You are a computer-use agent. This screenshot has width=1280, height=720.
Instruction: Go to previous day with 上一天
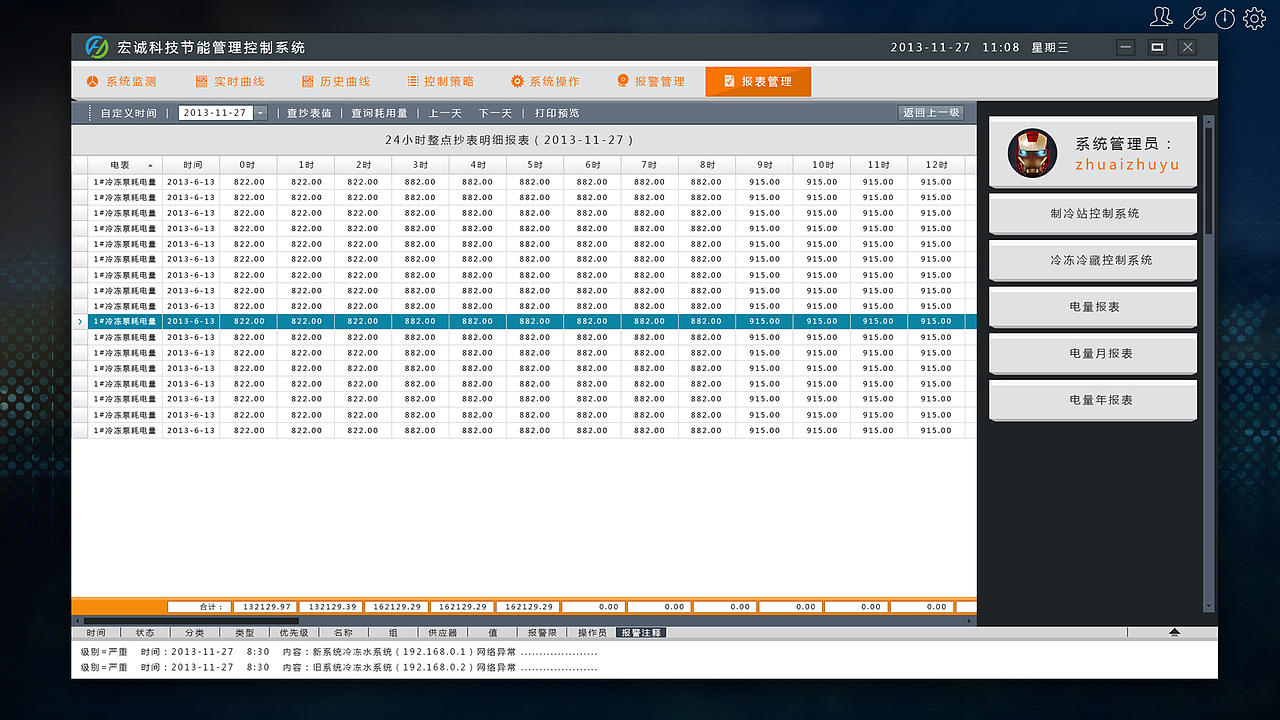coord(445,113)
